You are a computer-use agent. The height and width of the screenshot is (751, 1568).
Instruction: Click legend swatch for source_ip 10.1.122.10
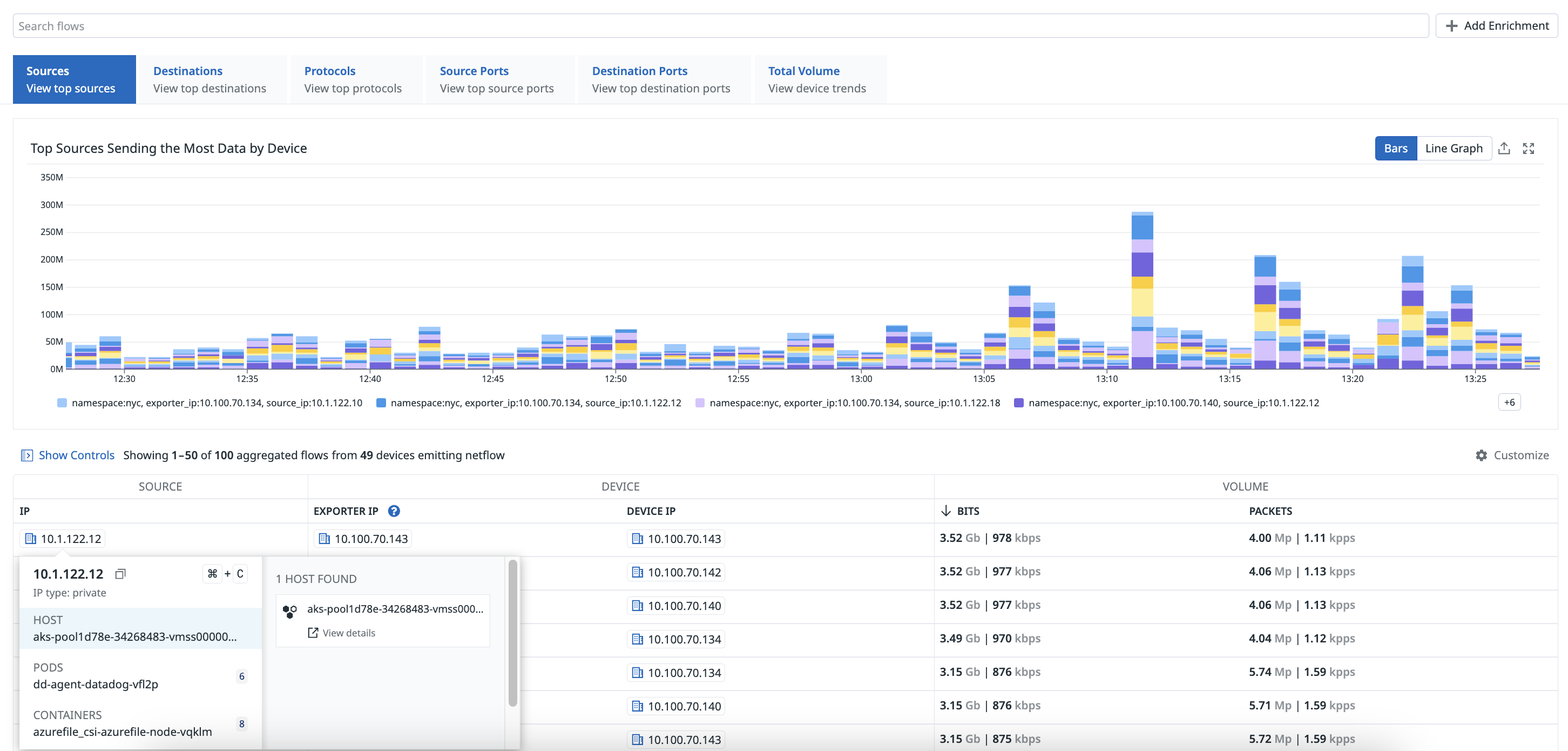(62, 403)
